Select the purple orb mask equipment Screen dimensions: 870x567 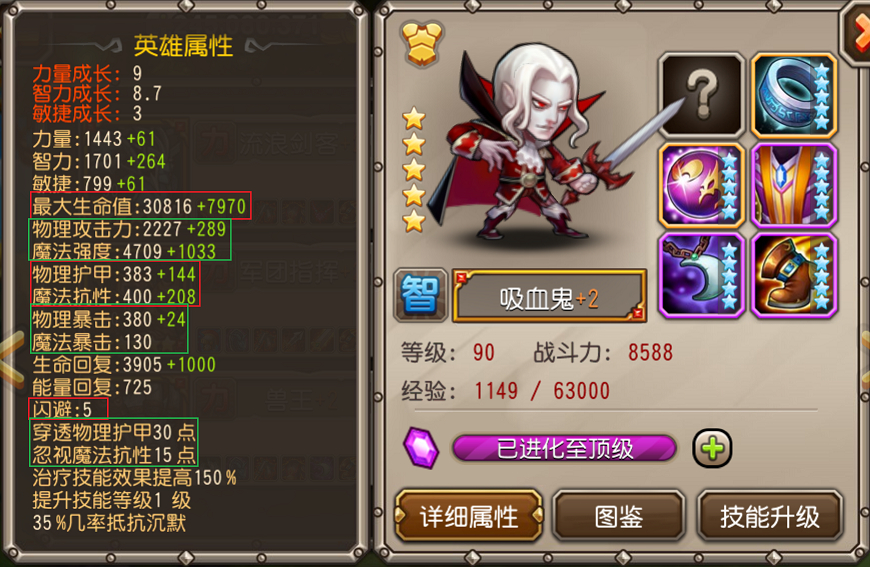coord(702,186)
